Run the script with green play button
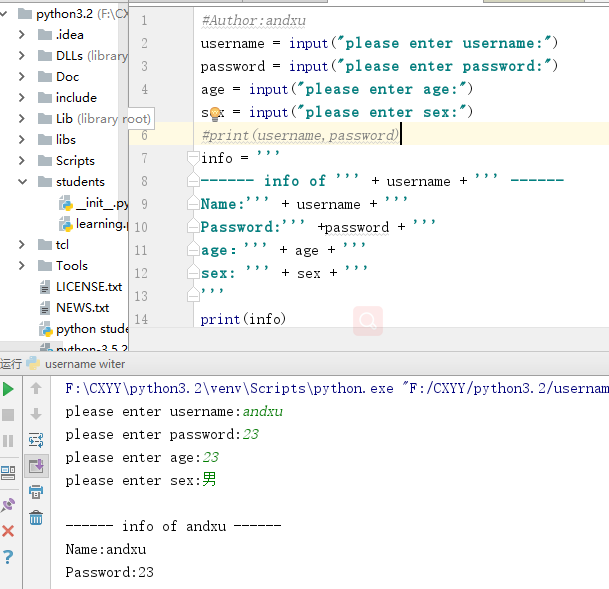609x589 pixels. (8, 389)
